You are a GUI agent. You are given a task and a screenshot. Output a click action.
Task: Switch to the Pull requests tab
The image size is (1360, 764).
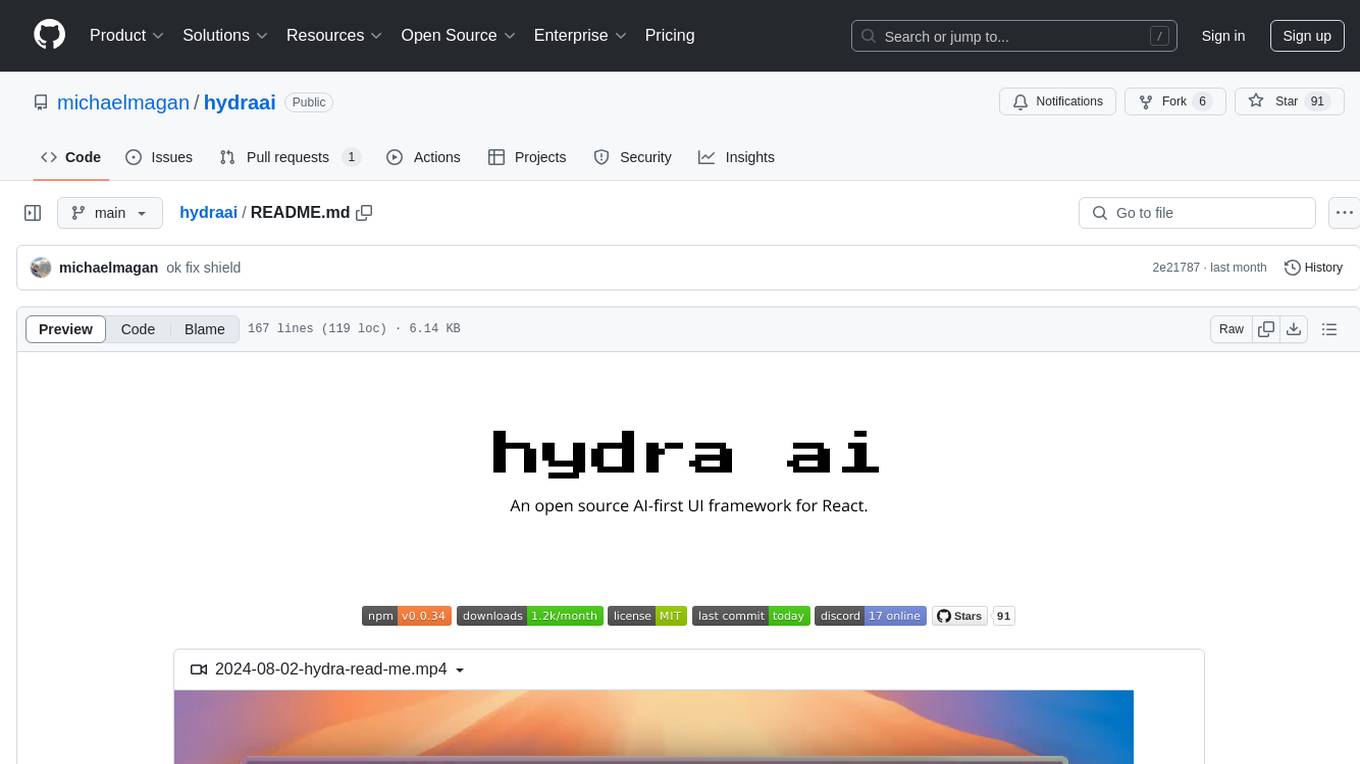click(x=289, y=157)
